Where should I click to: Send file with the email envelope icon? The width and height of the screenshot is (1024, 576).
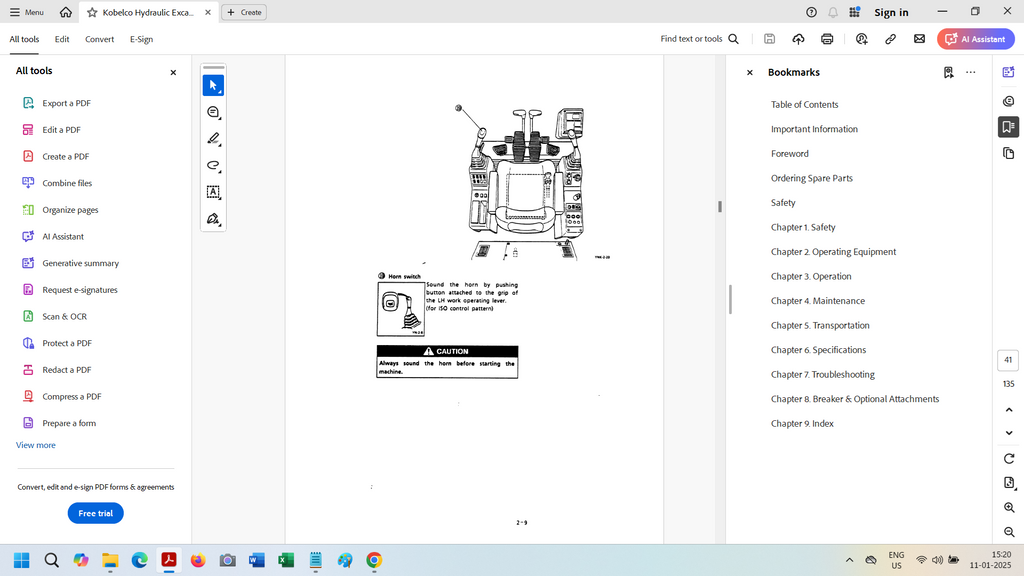(919, 39)
